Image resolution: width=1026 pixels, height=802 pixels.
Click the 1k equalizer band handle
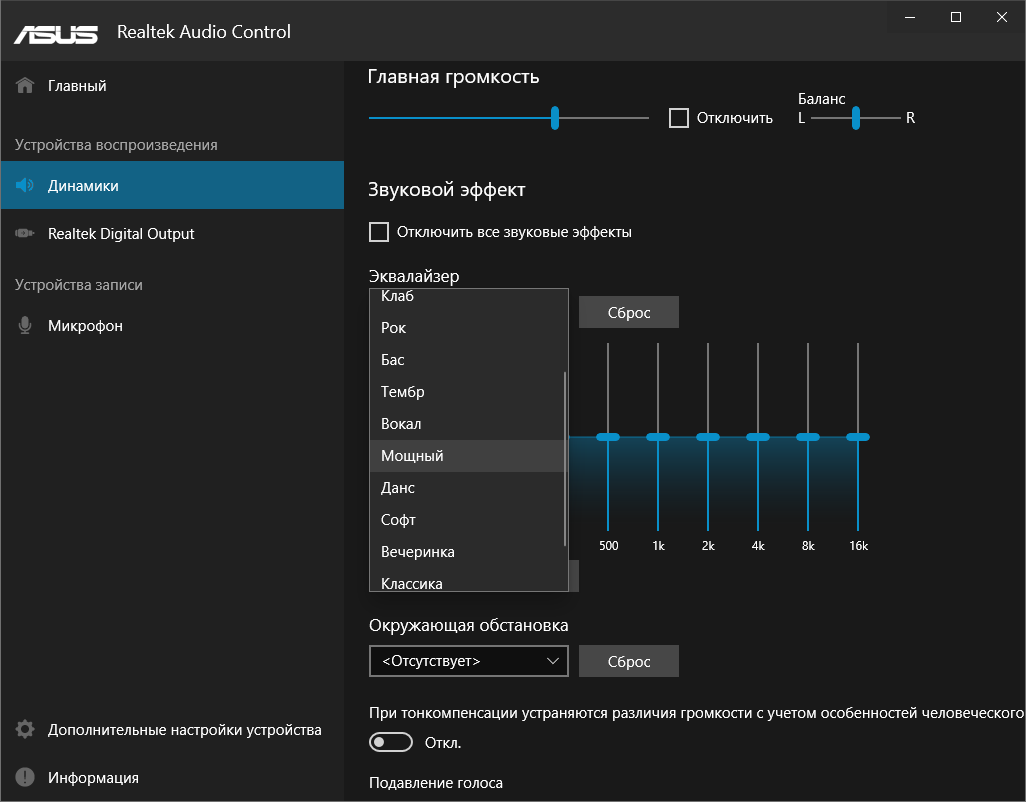tap(657, 437)
